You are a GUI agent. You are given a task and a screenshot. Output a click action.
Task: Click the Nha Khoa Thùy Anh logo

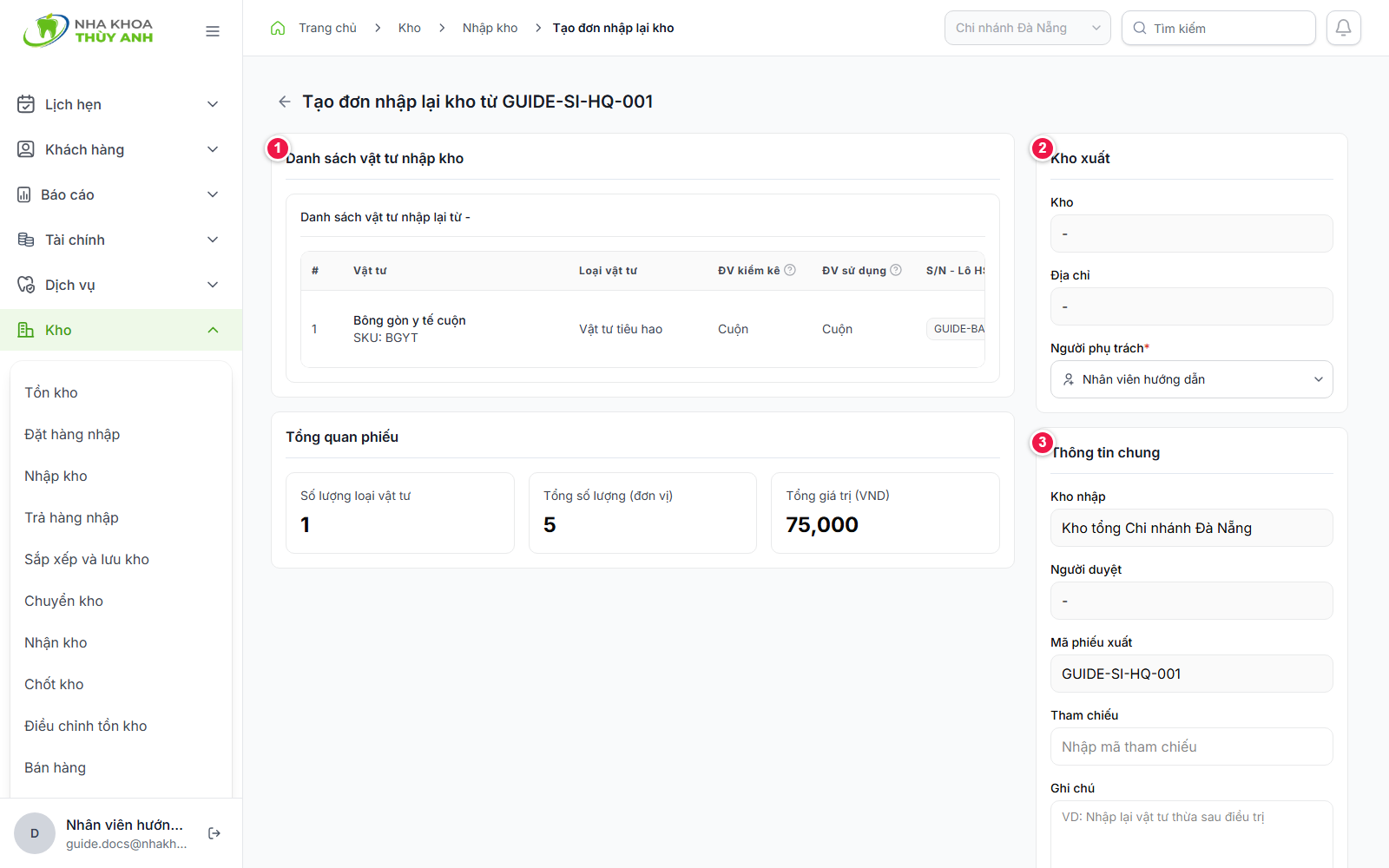tap(88, 30)
